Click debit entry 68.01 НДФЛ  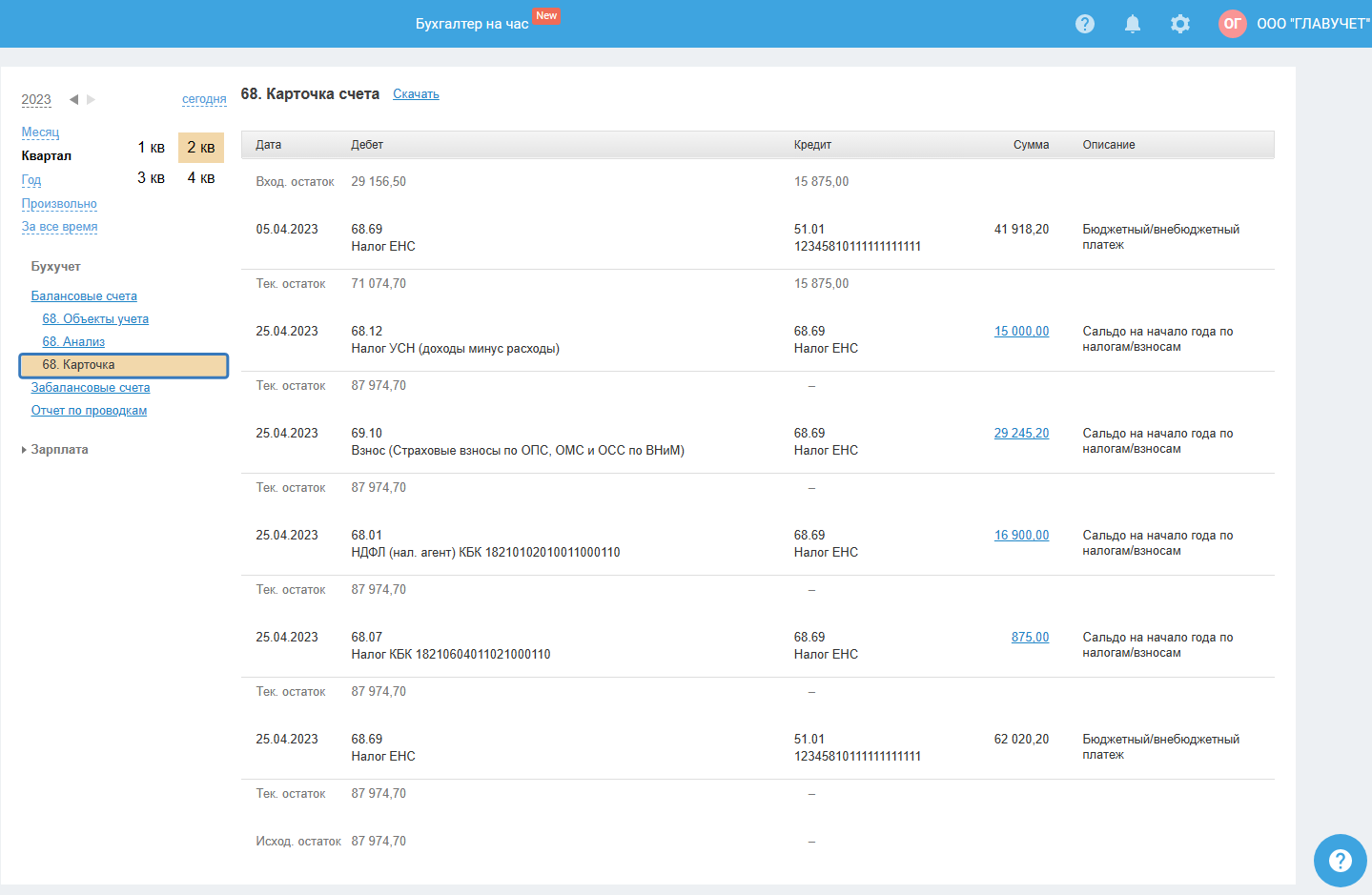(485, 544)
